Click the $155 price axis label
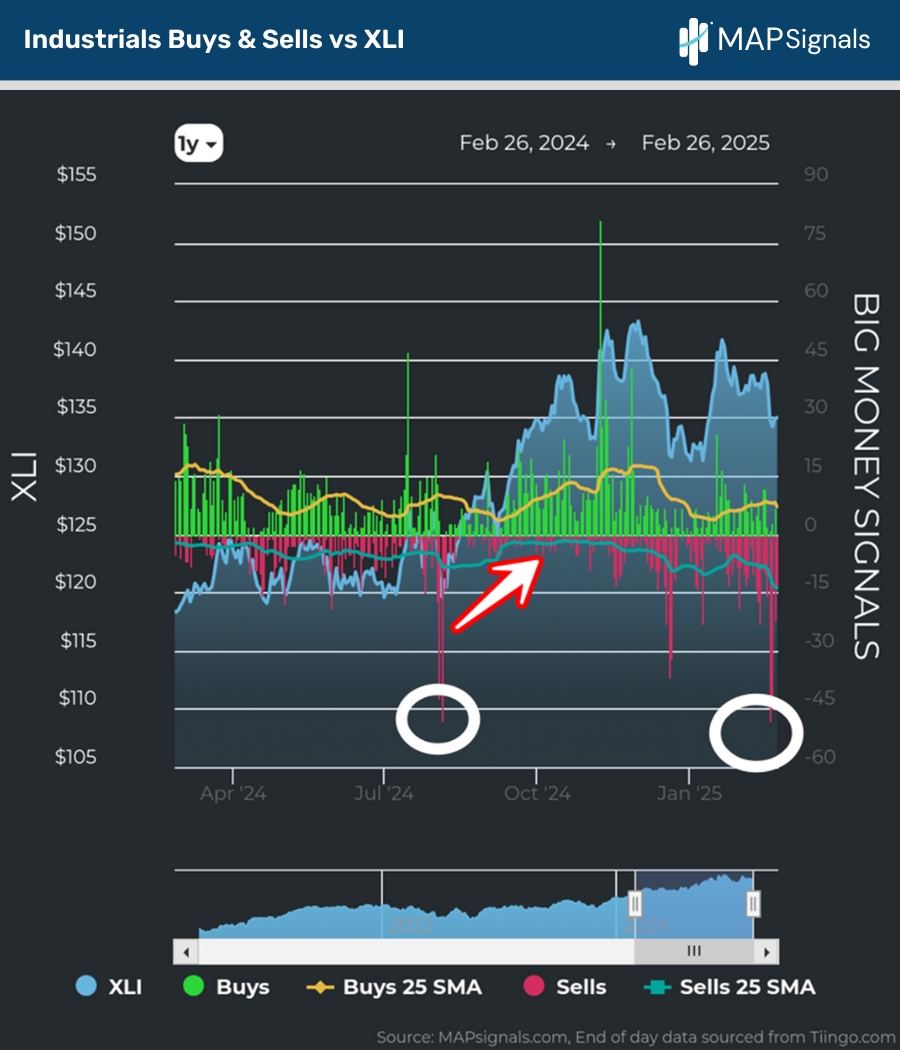900x1050 pixels. (76, 175)
